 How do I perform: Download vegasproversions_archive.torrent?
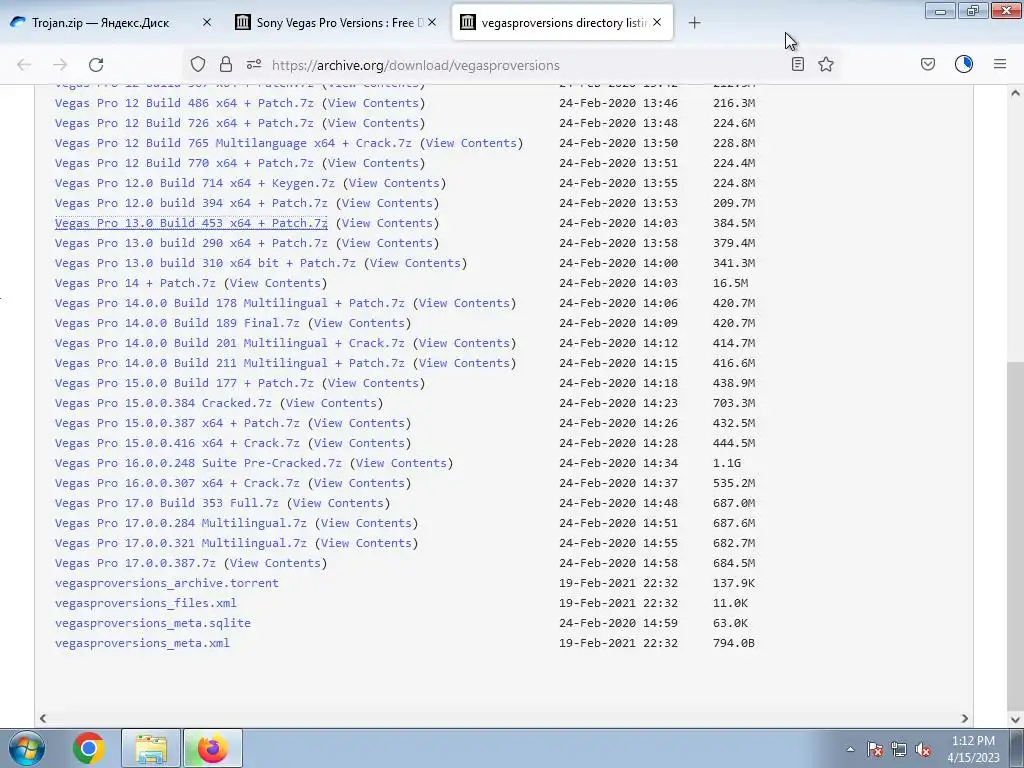point(167,583)
